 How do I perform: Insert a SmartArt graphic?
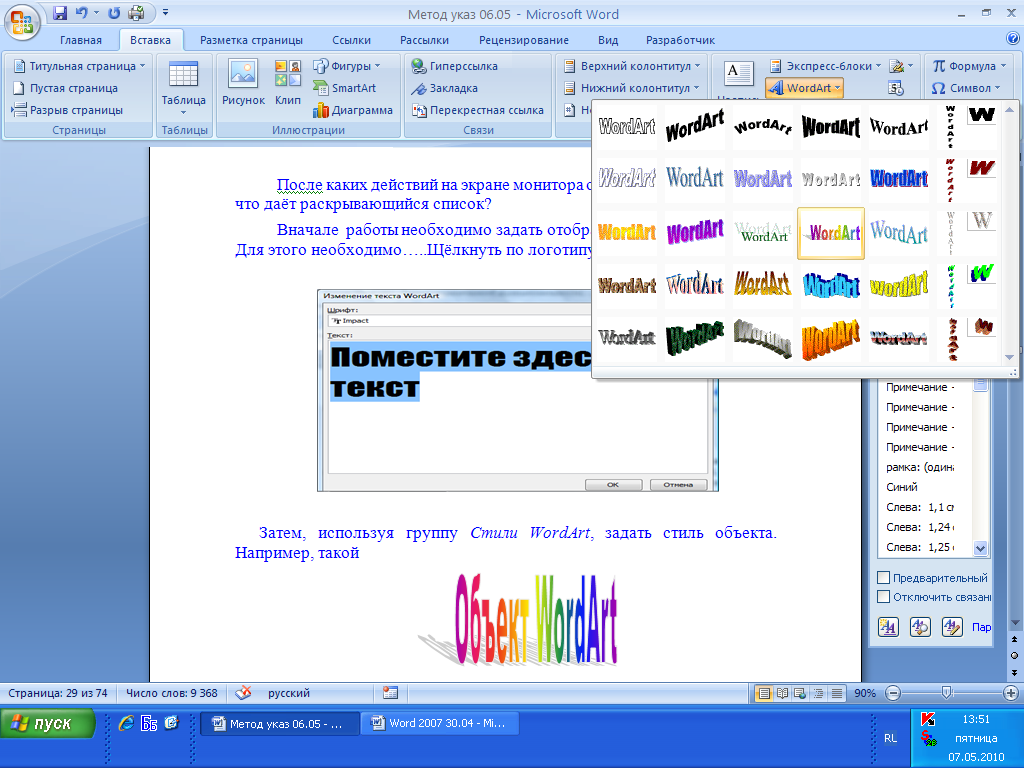(x=345, y=88)
